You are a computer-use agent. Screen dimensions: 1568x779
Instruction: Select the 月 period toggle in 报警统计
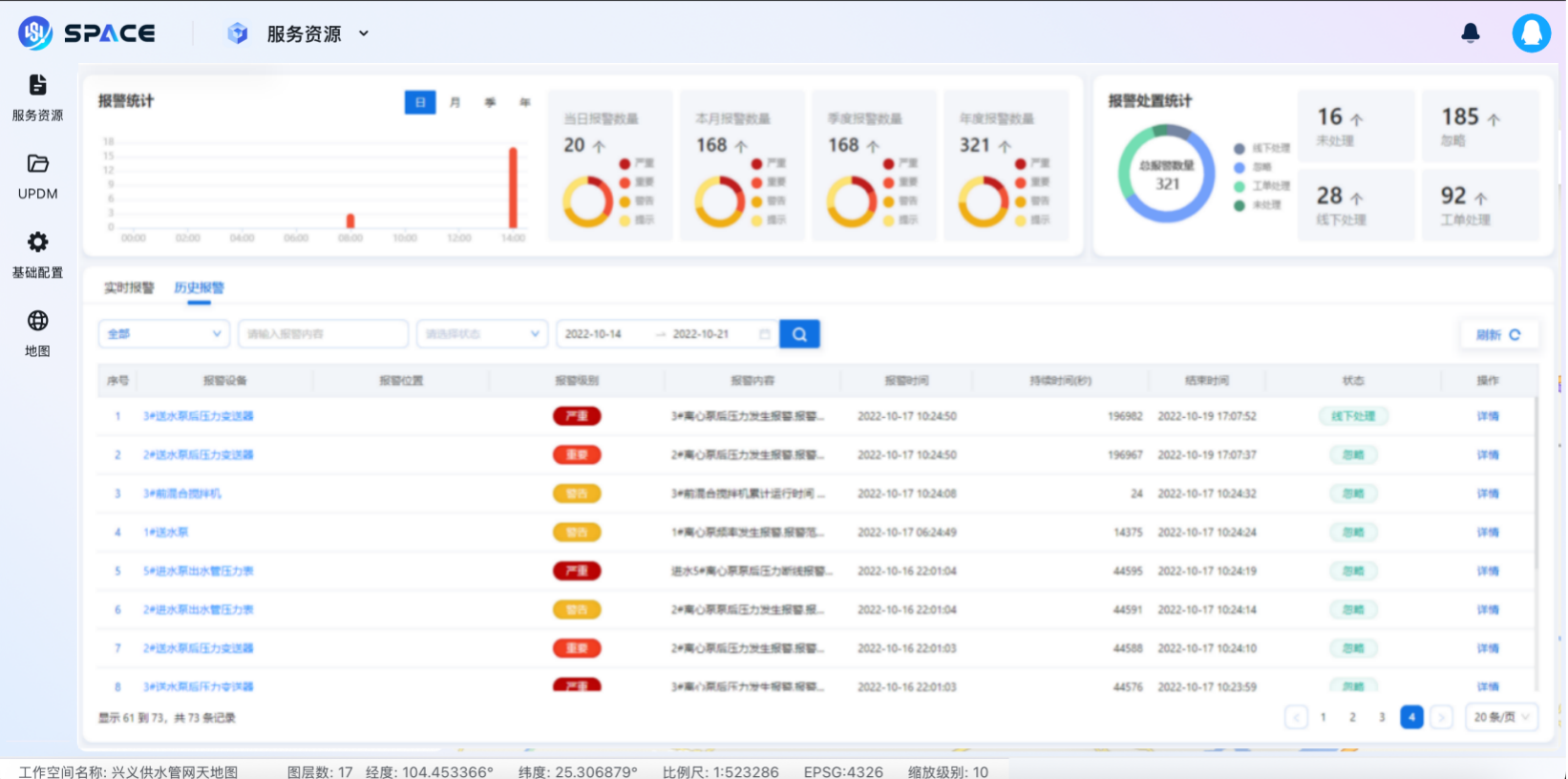click(x=455, y=102)
